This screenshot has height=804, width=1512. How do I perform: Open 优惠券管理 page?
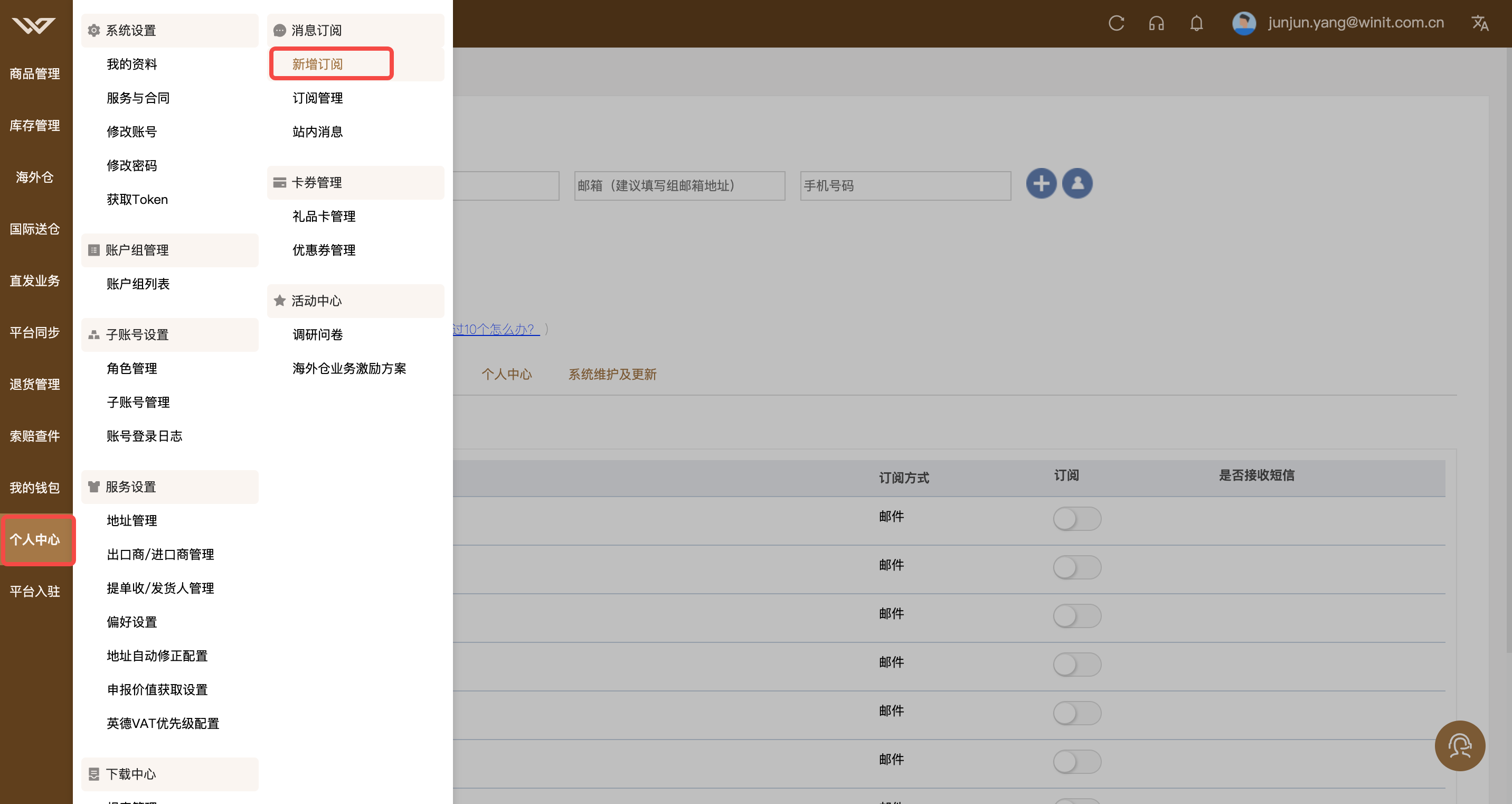tap(324, 250)
